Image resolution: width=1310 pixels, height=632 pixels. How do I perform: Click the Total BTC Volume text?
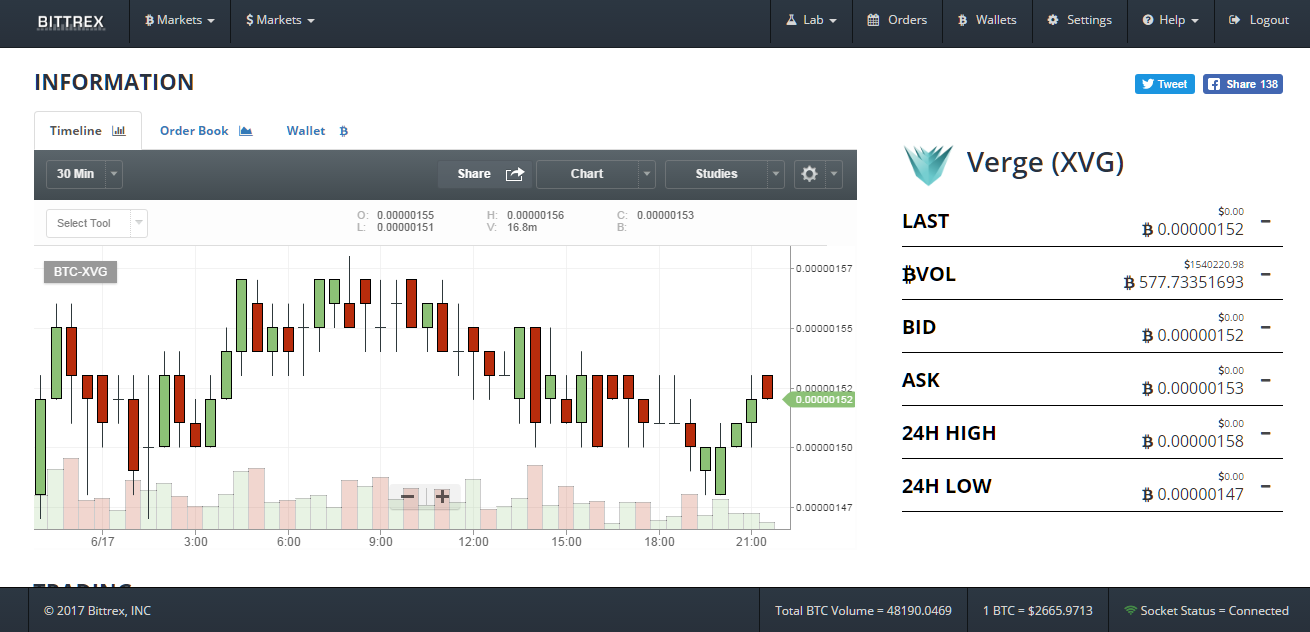tap(863, 610)
